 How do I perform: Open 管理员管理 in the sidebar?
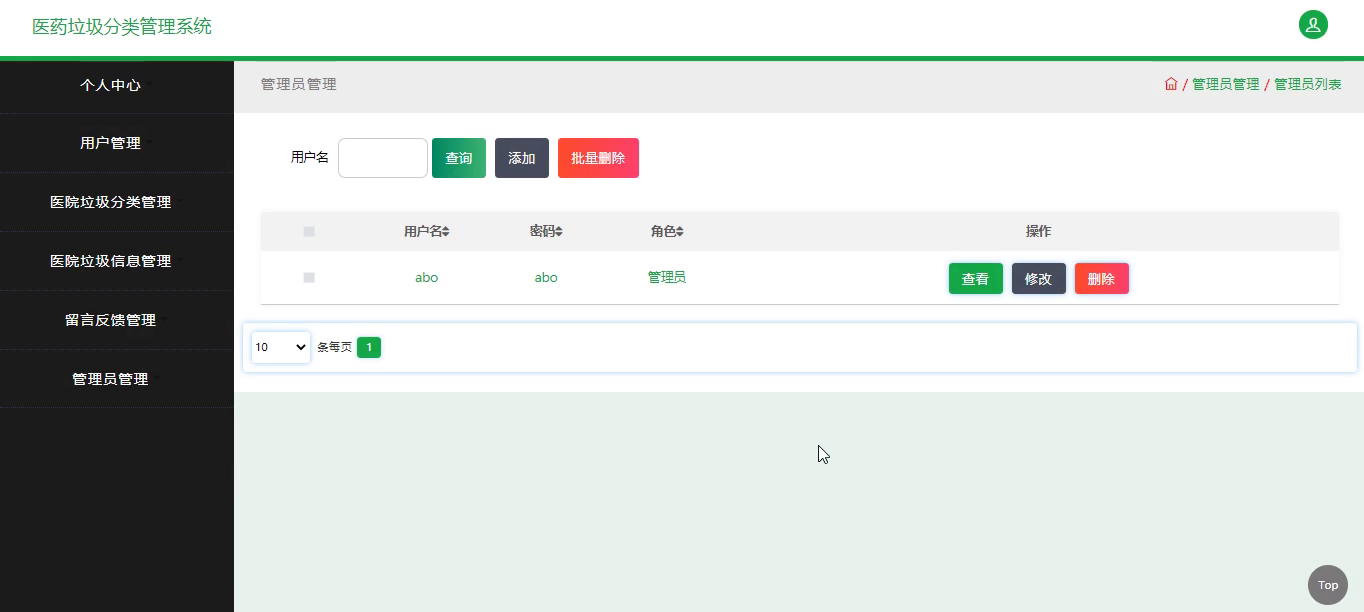tap(117, 379)
